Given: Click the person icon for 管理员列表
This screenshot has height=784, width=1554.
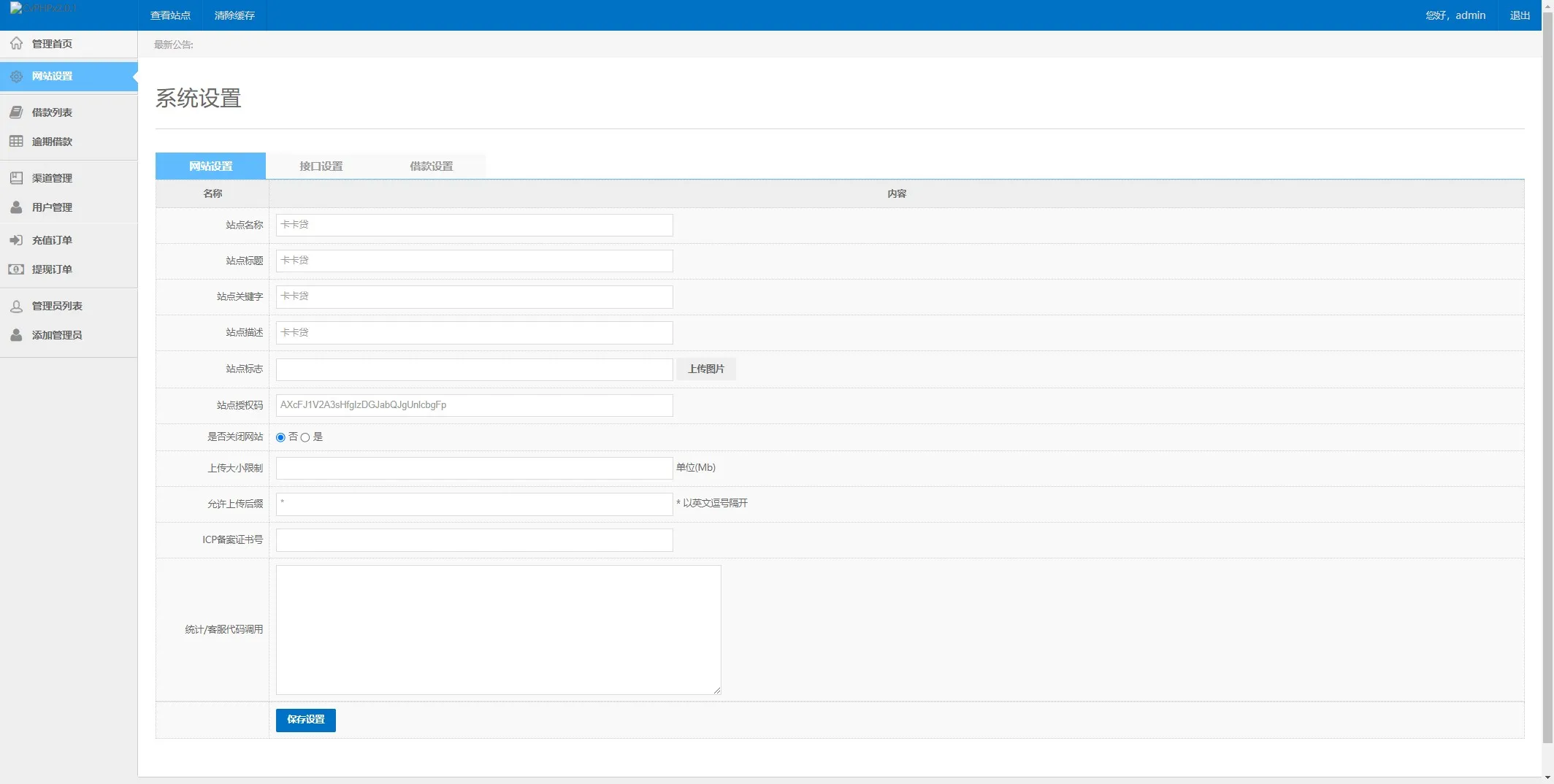Looking at the screenshot, I should point(16,307).
